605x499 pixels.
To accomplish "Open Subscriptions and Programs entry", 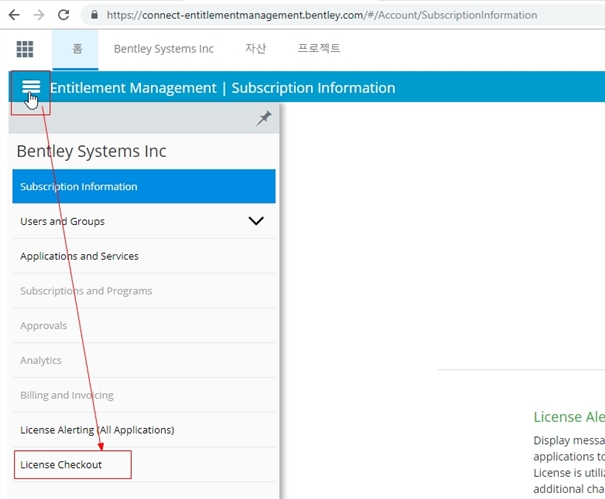I will coord(86,291).
